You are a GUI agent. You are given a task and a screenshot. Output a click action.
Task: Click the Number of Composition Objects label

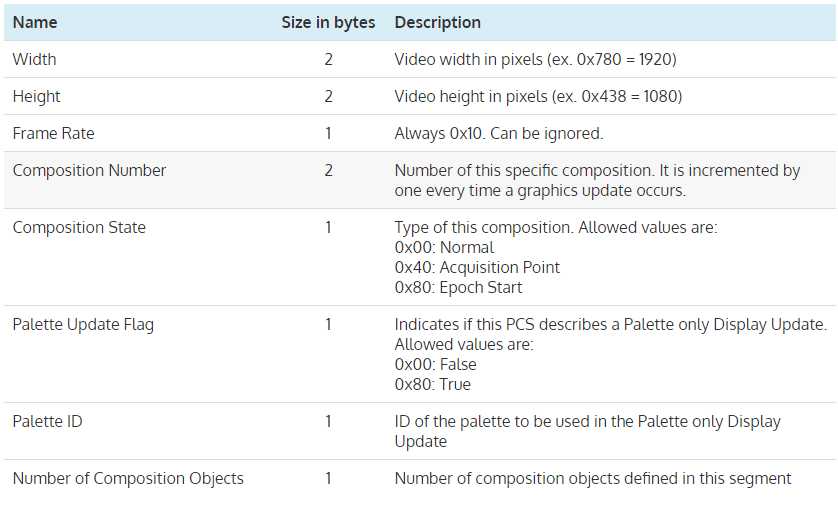click(x=128, y=478)
